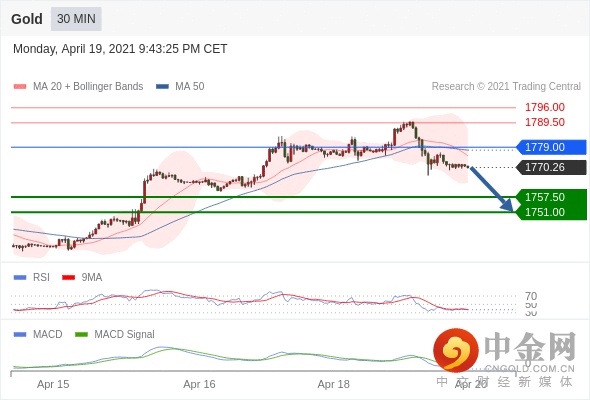Click the 9MA red legend swatch
The height and width of the screenshot is (400, 590).
coord(68,278)
